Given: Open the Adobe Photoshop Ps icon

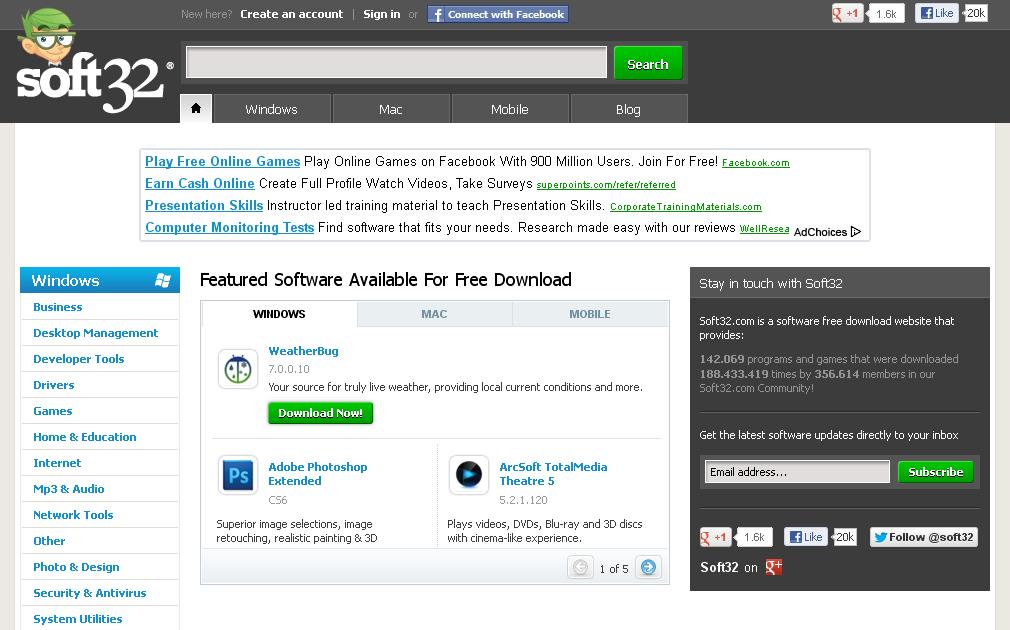Looking at the screenshot, I should coord(238,475).
